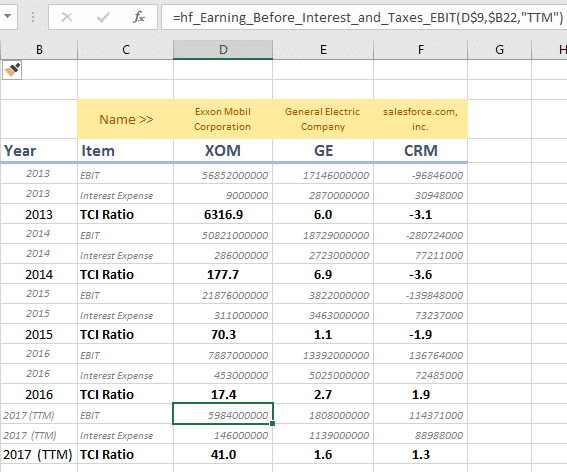Click CRM 2014 interest expense 77211000
Screen dimensions: 567x472
click(421, 255)
